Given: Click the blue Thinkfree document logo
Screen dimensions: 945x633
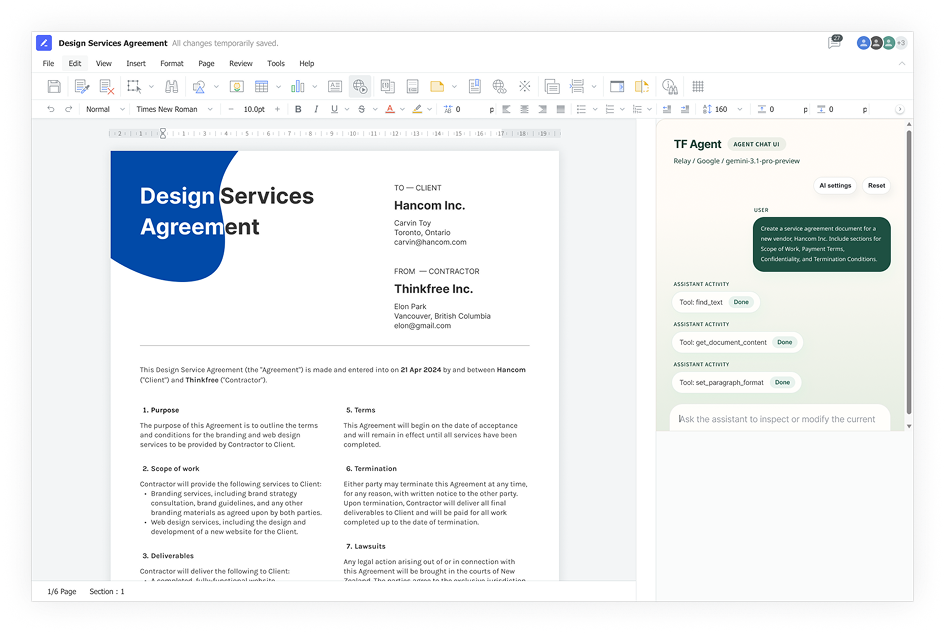Looking at the screenshot, I should (43, 43).
